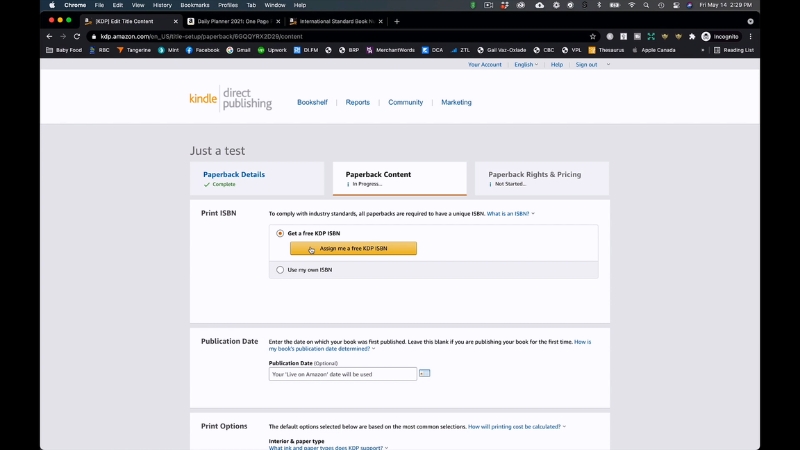Click Assign me a free KDP ISBN
This screenshot has width=800, height=450.
[354, 248]
